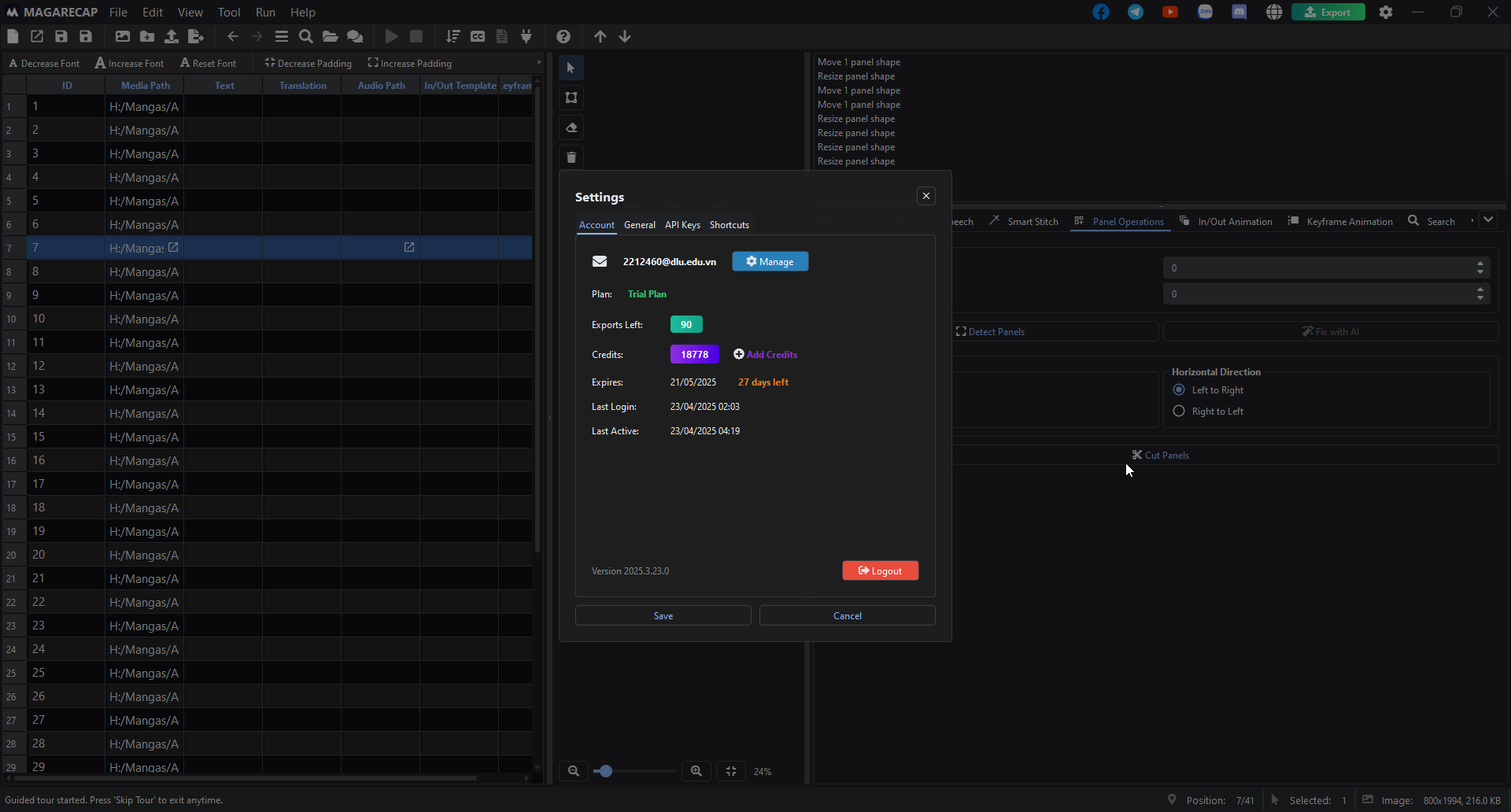Click the export file arrow toolbar icon
This screenshot has height=812, width=1511.
tap(196, 36)
